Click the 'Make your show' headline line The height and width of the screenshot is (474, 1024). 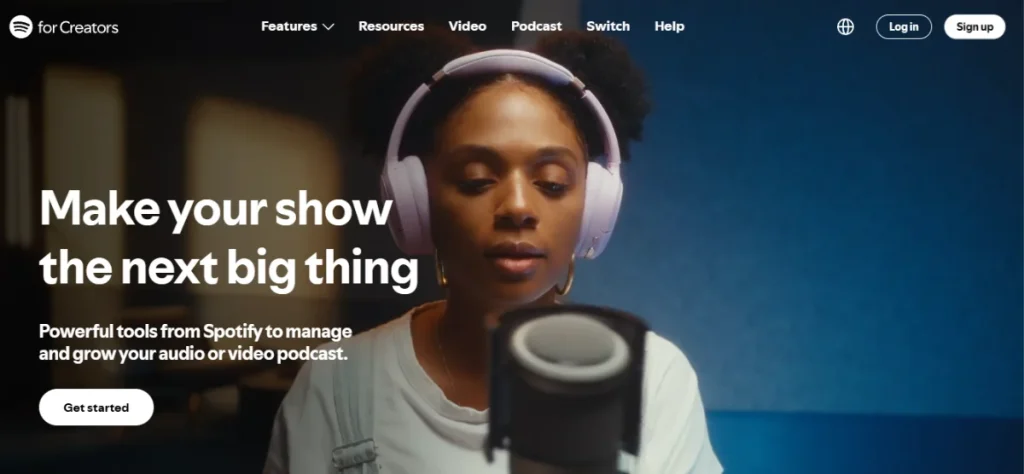[216, 209]
